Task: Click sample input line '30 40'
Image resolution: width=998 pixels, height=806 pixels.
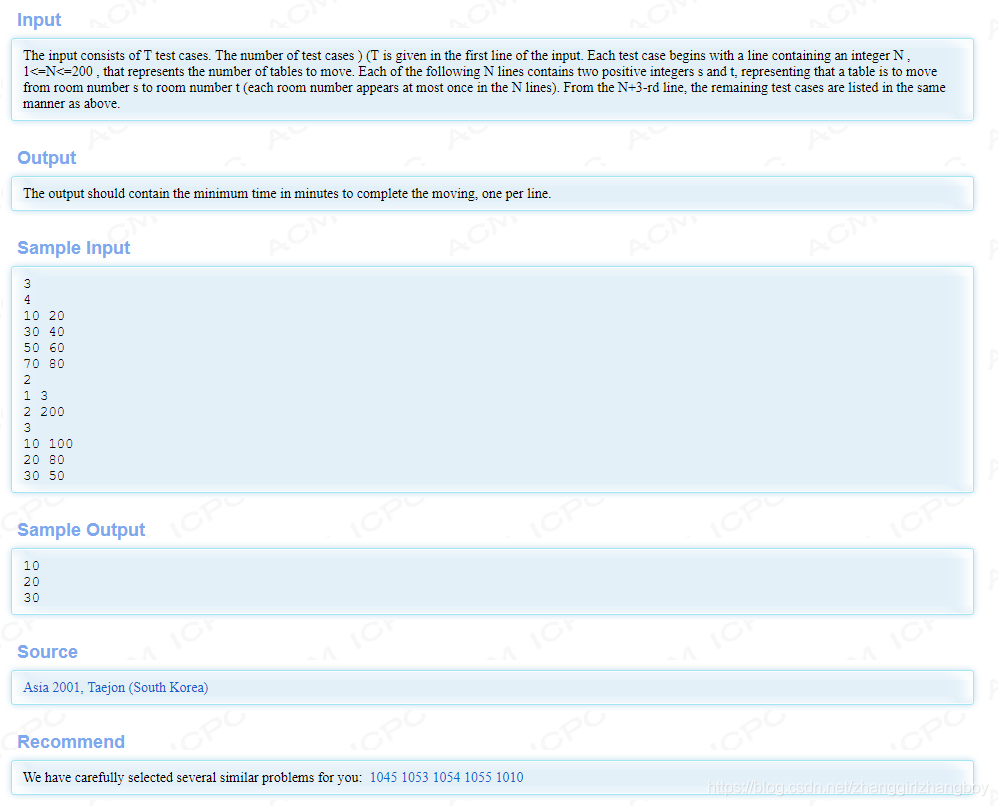Action: (x=44, y=332)
